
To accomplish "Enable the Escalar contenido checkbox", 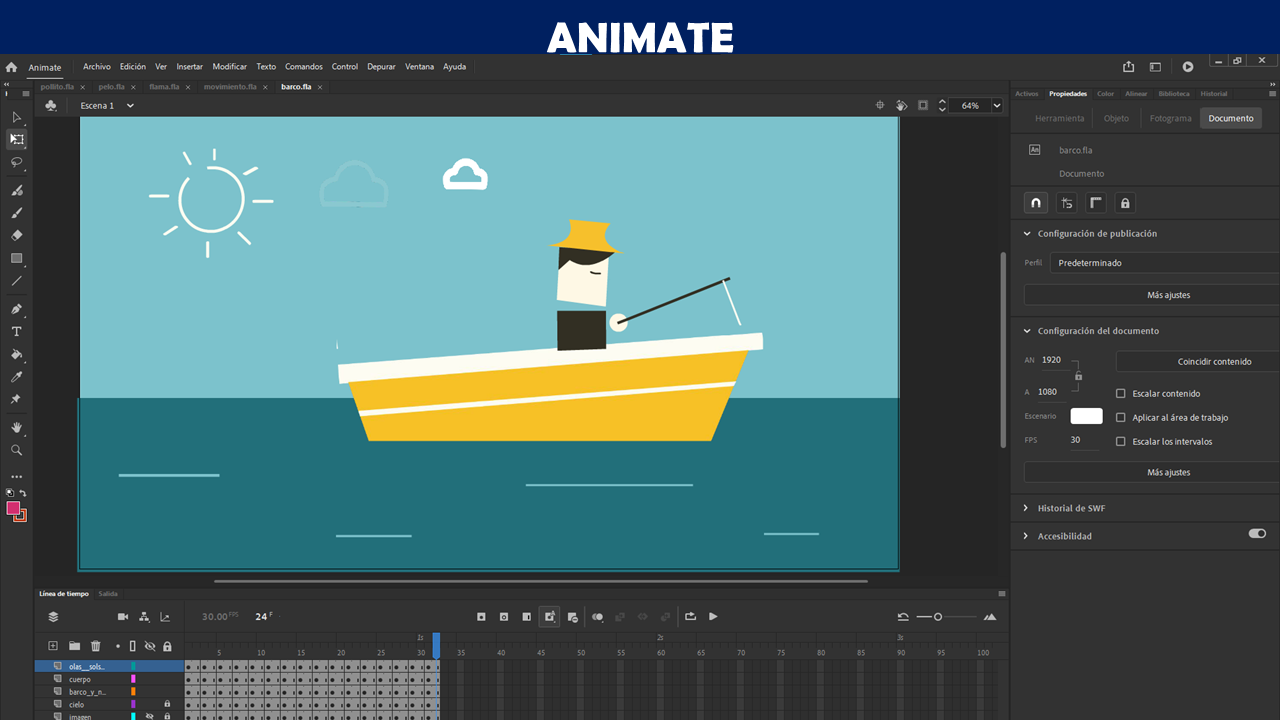I will [x=1120, y=394].
